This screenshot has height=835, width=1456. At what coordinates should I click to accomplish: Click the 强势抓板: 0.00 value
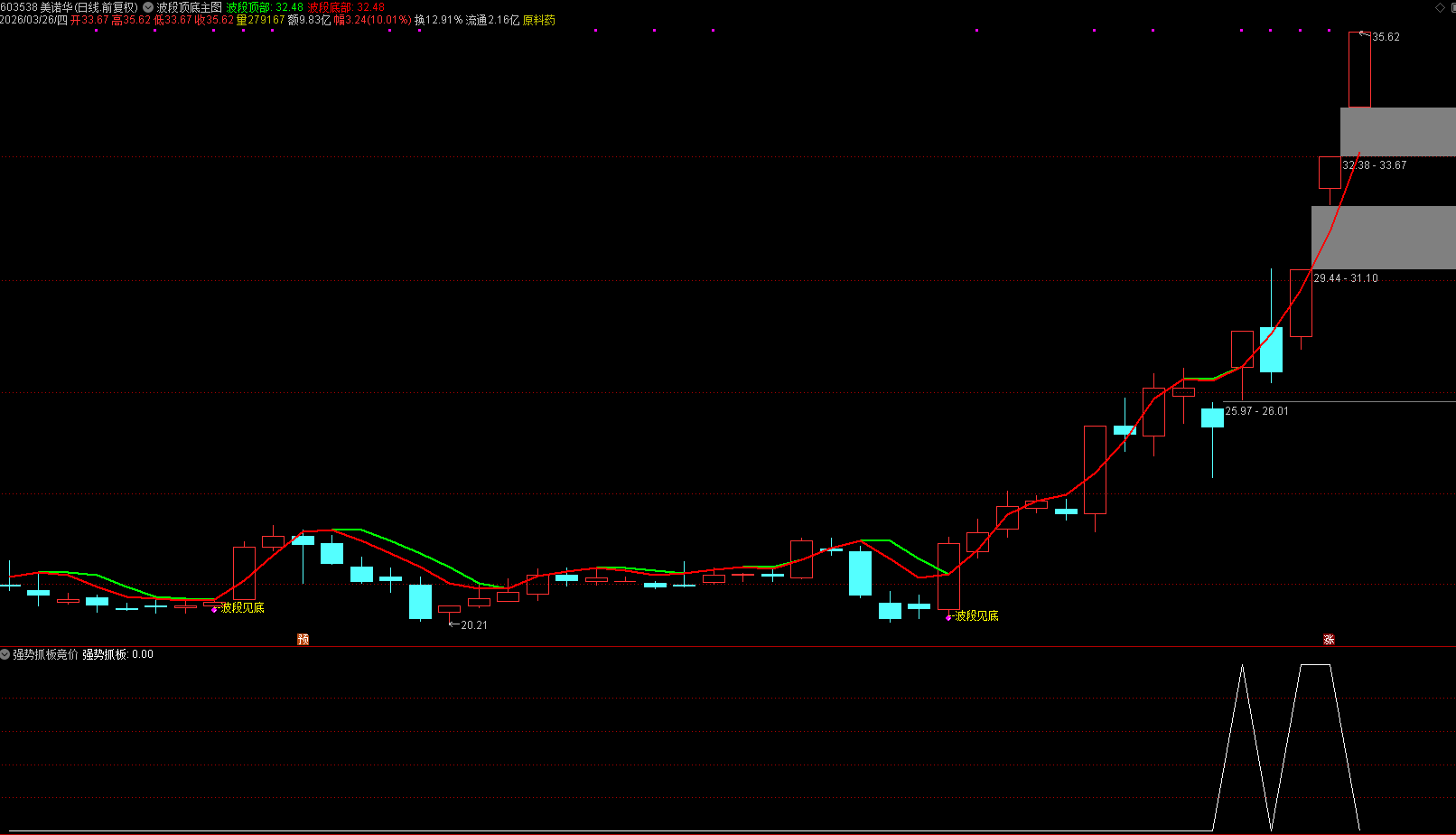tap(118, 654)
